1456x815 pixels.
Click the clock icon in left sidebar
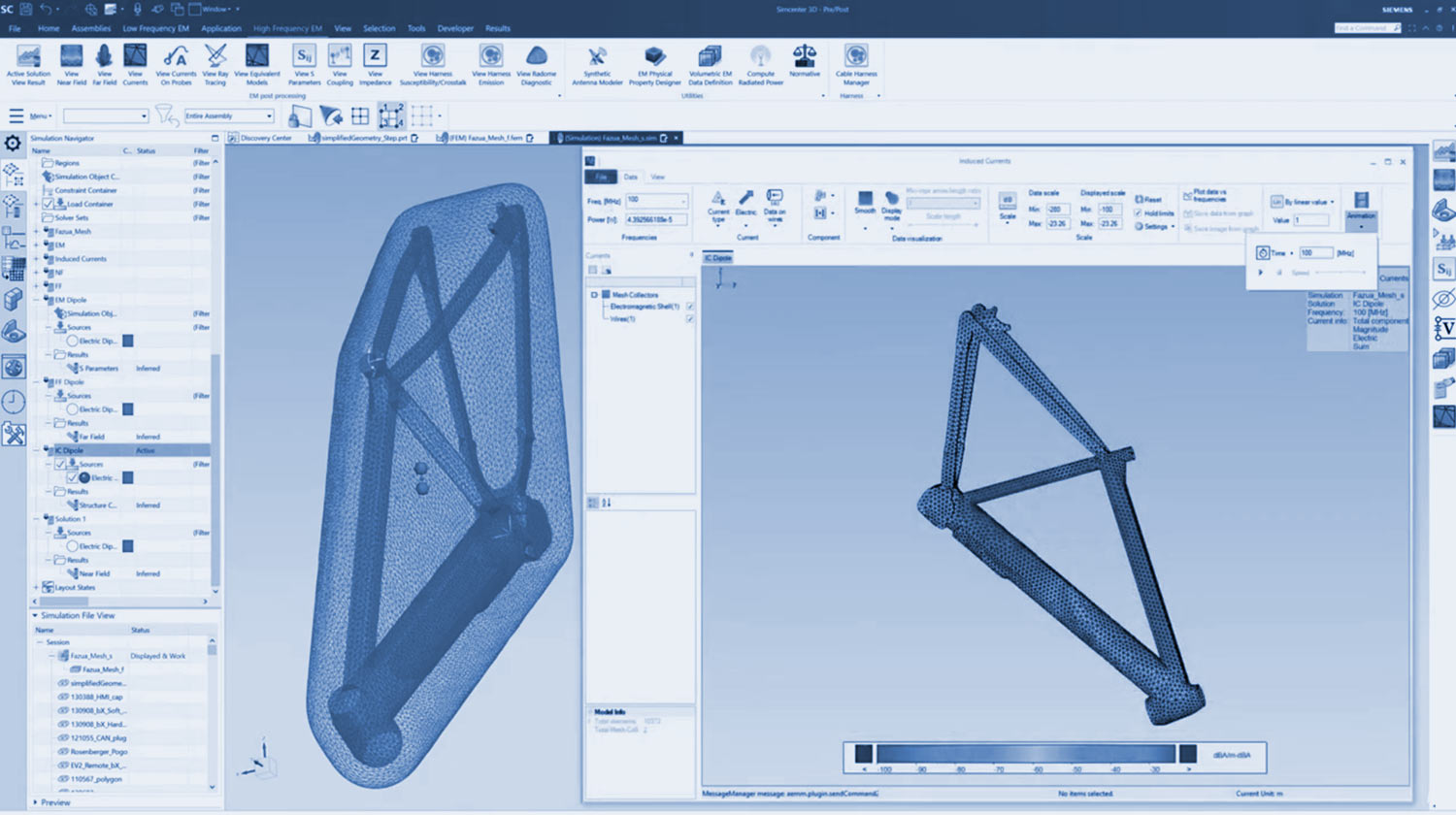point(14,402)
